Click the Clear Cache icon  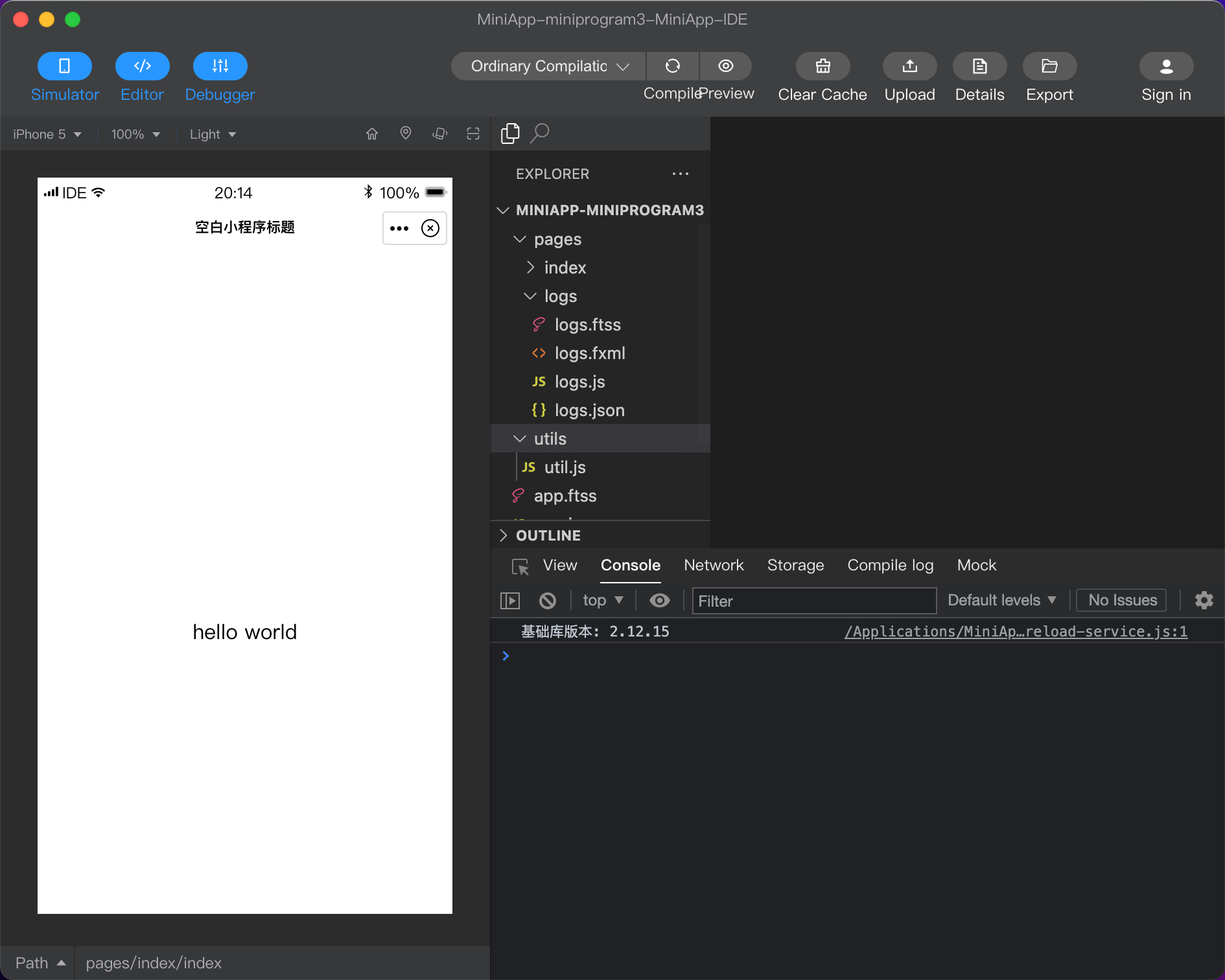(823, 66)
